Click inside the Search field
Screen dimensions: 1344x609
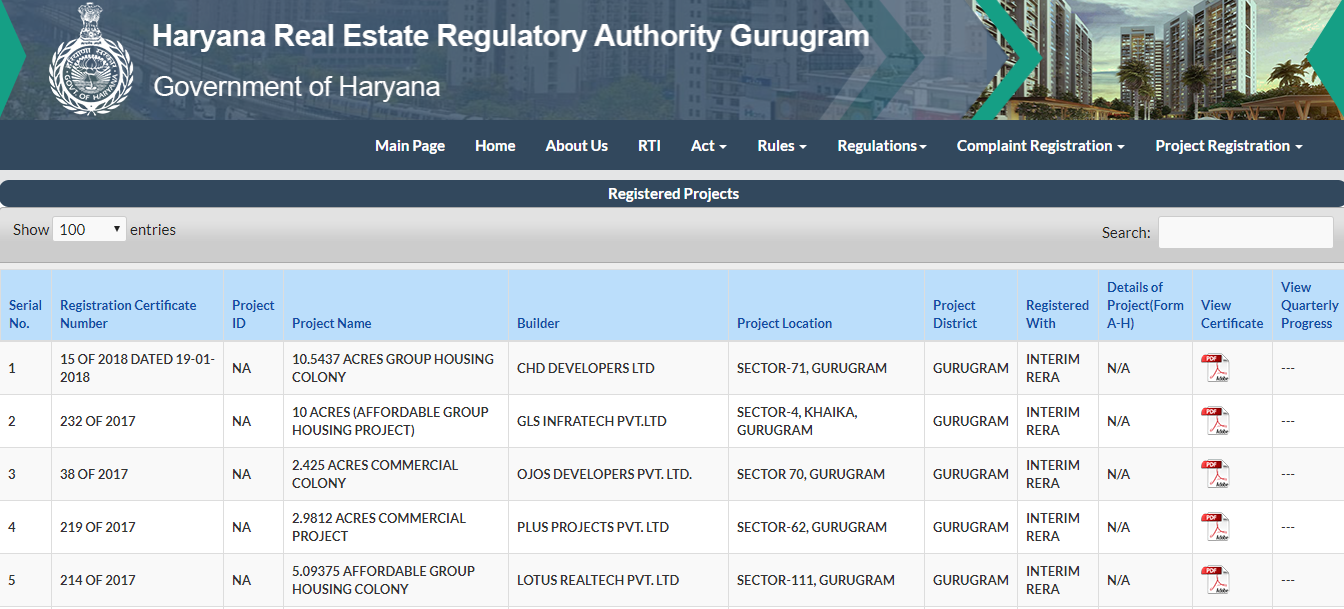click(x=1244, y=232)
